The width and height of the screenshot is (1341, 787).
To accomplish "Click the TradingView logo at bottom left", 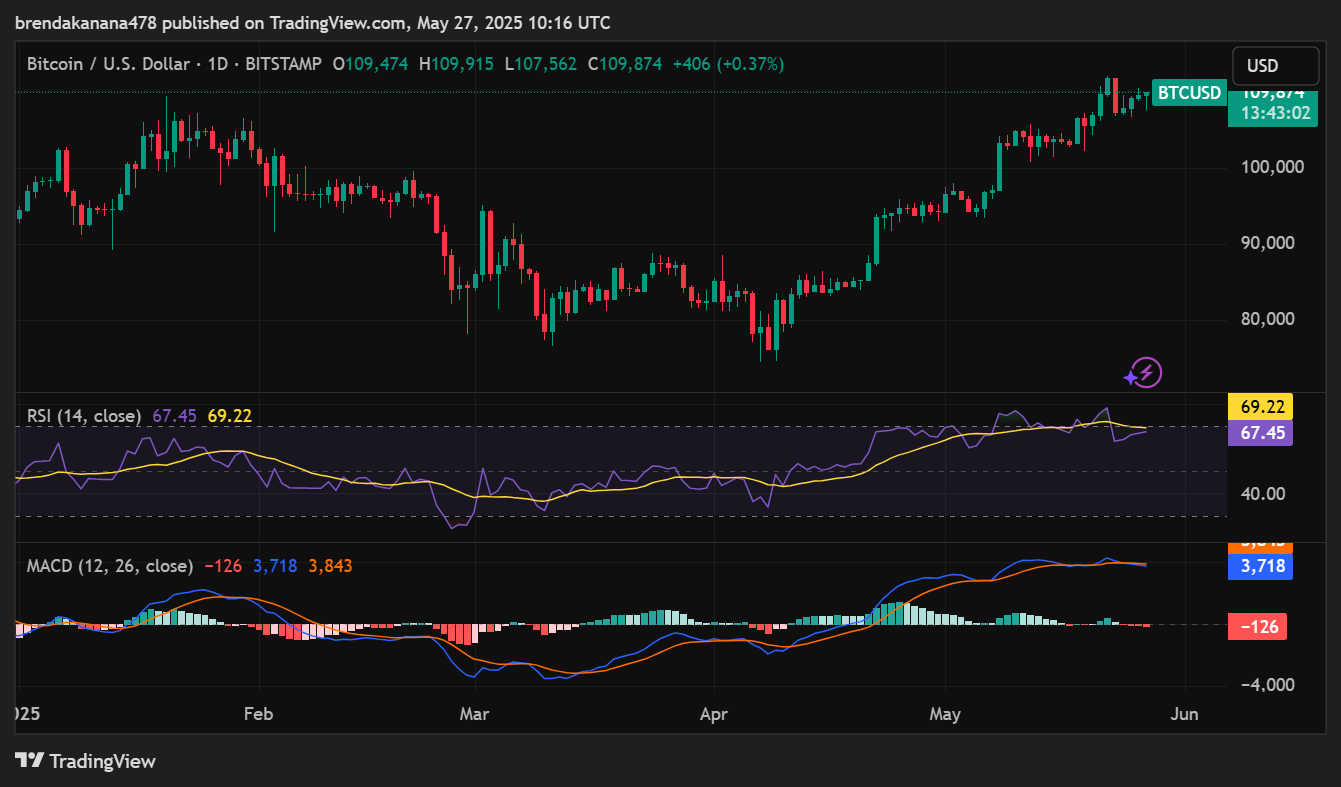I will (85, 761).
